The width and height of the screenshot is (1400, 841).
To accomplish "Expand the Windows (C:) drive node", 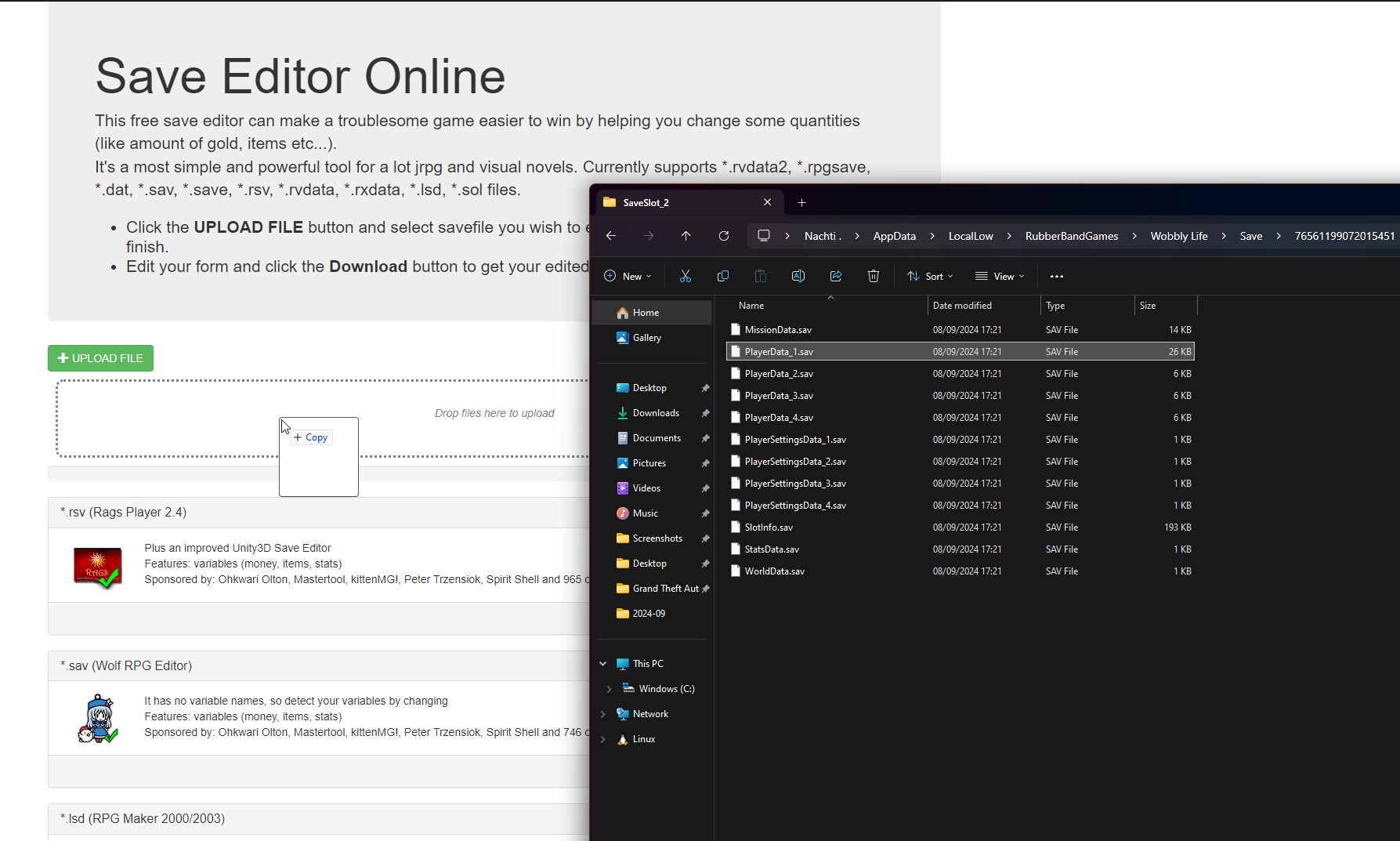I will [x=610, y=689].
